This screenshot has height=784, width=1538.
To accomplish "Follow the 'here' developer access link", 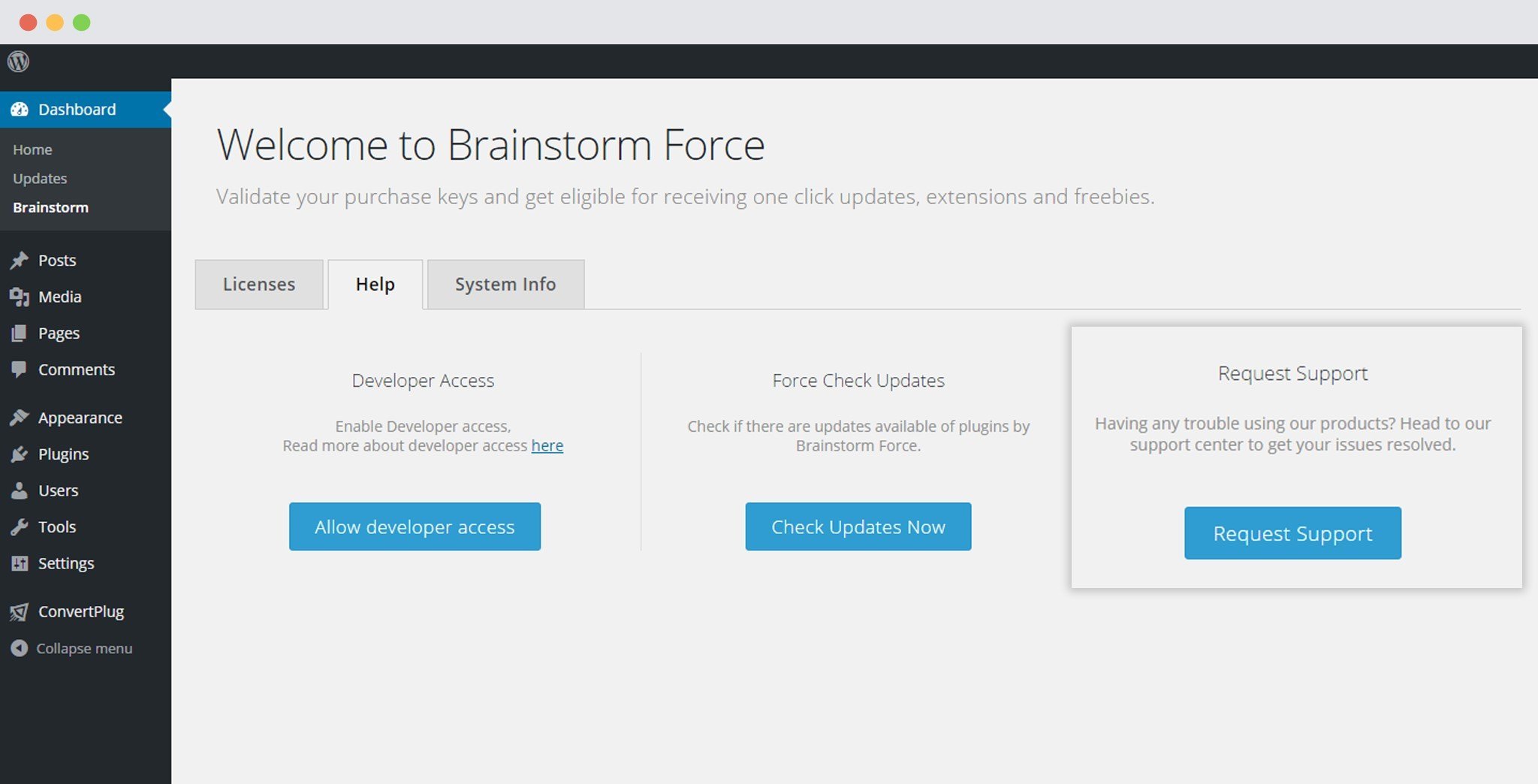I will coord(547,446).
